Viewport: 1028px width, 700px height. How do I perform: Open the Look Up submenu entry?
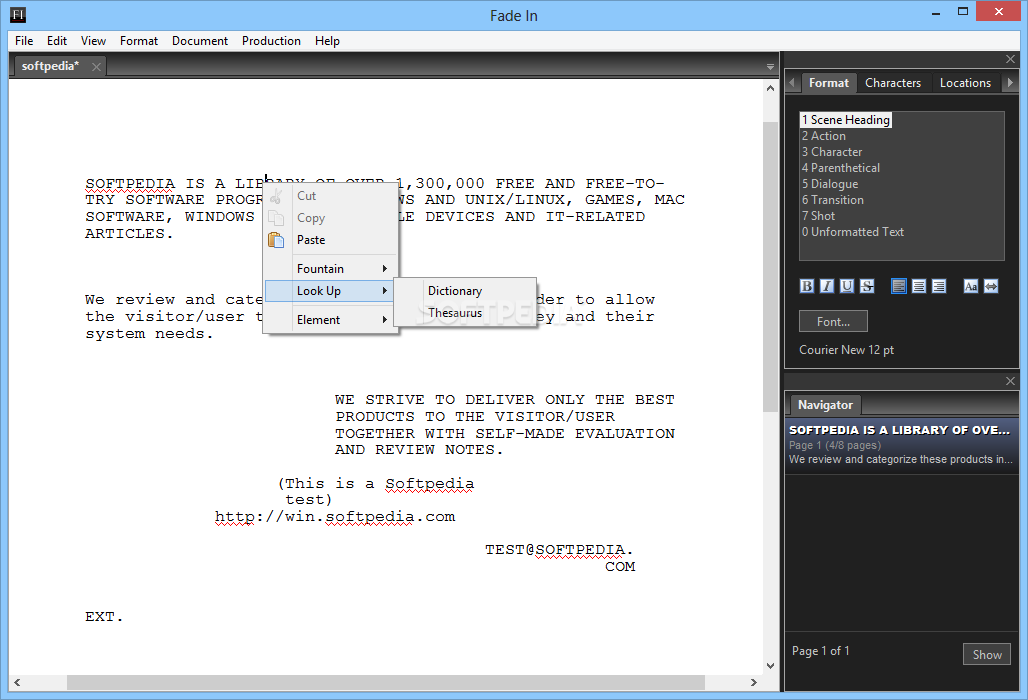(x=330, y=291)
